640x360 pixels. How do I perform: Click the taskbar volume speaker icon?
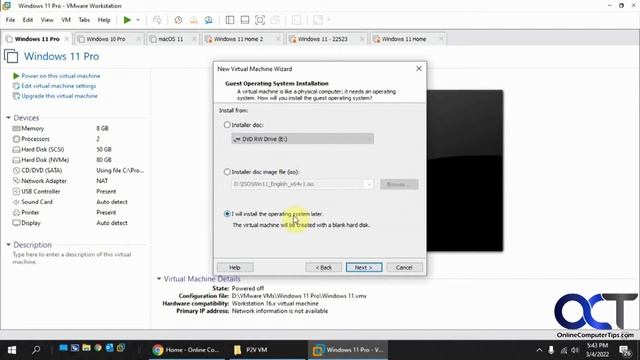point(576,350)
